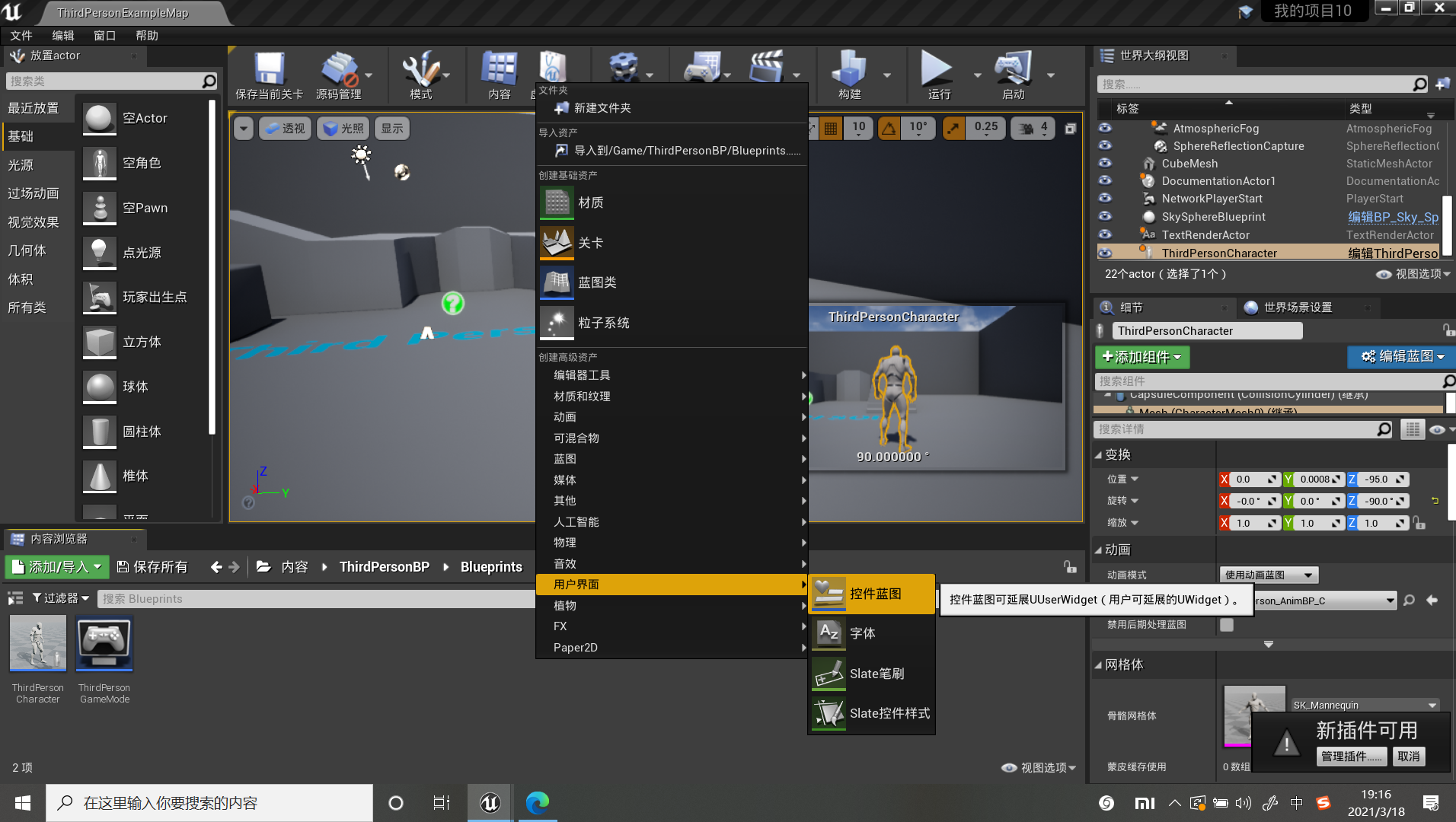
Task: Open the 文件 file menu
Action: coord(21,36)
